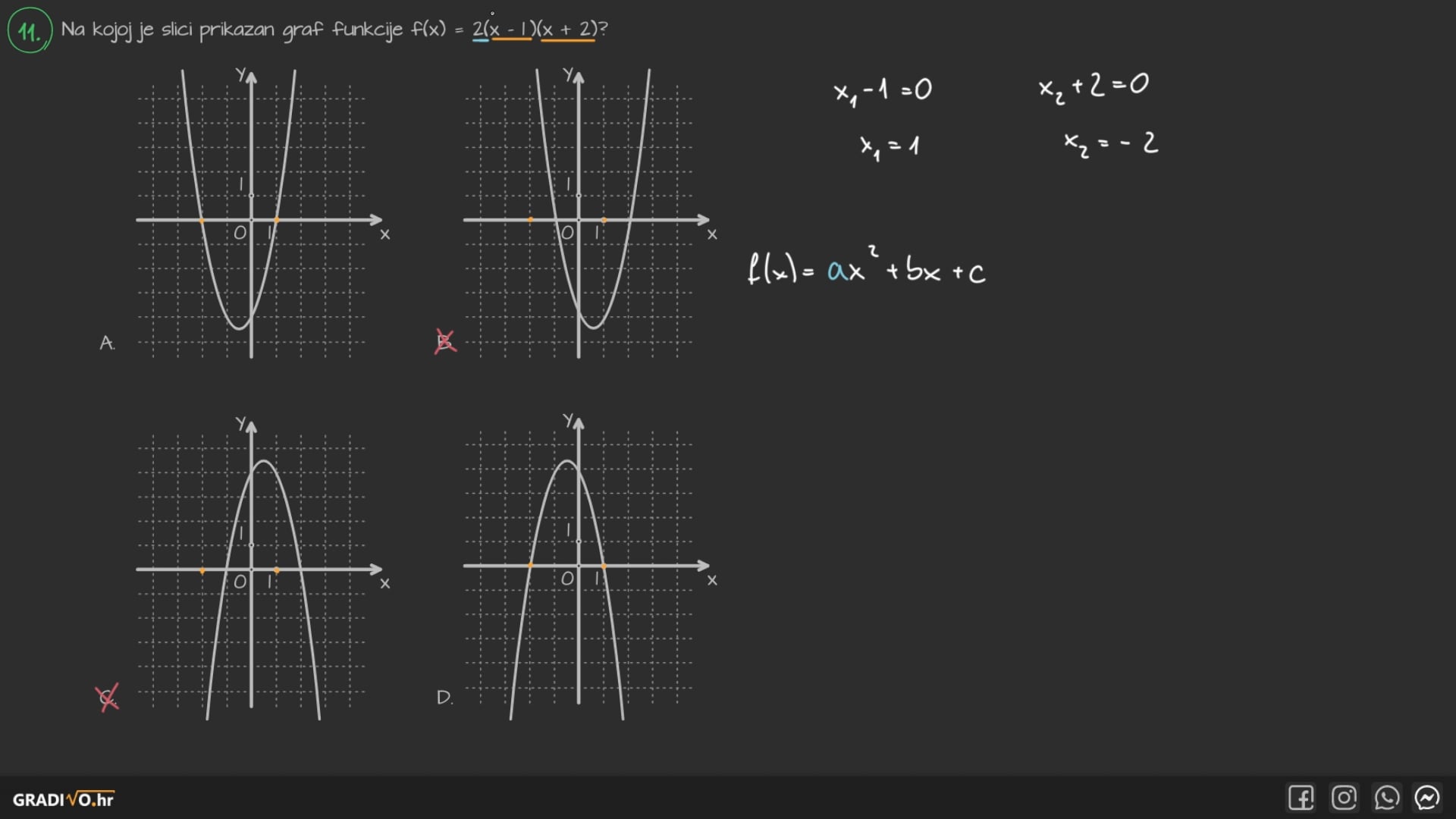Click the f(x) = ax² + bx + c formula
This screenshot has height=819, width=1456.
coord(866,269)
